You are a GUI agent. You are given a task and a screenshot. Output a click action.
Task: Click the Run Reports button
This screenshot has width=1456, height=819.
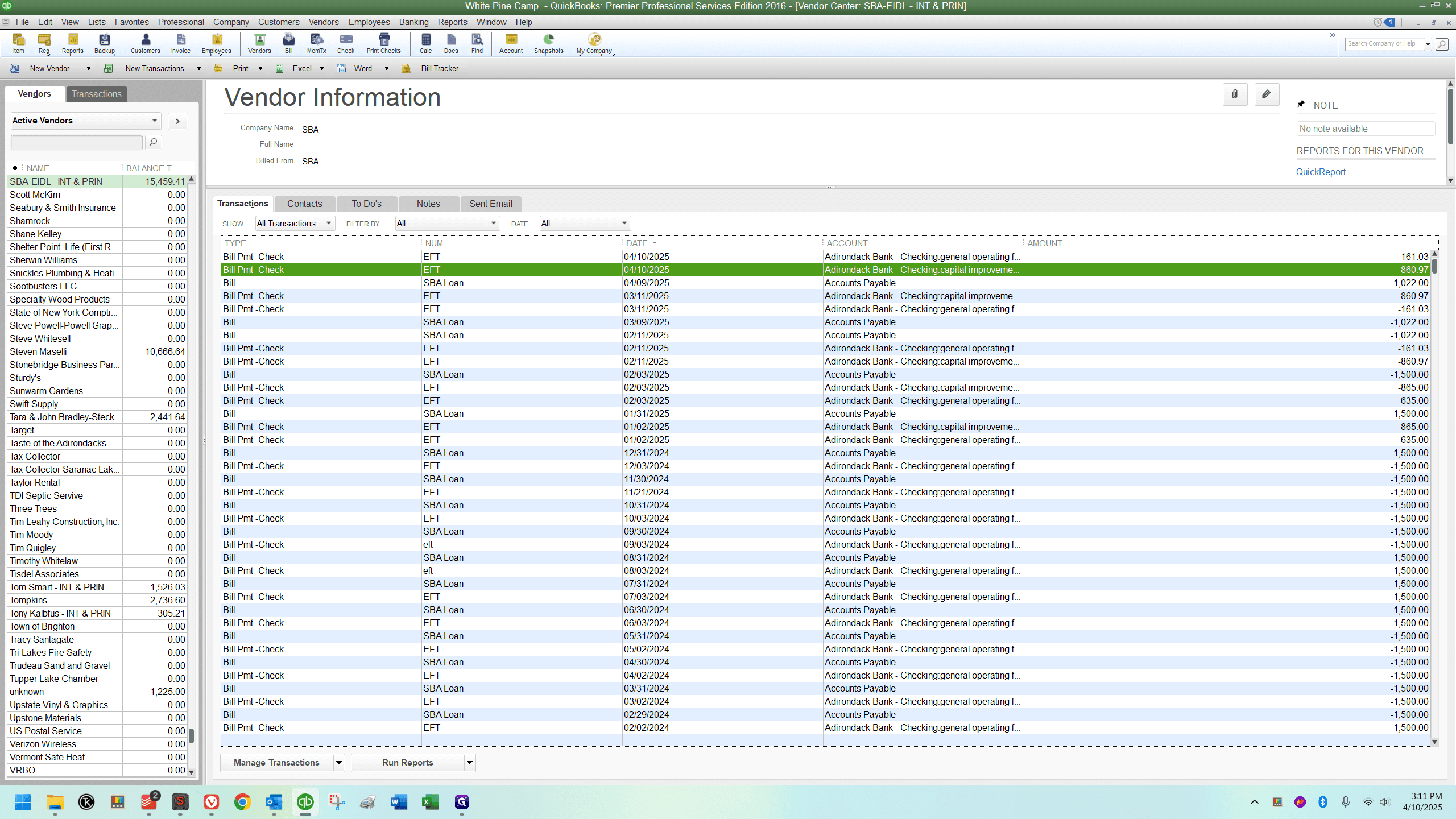408,763
